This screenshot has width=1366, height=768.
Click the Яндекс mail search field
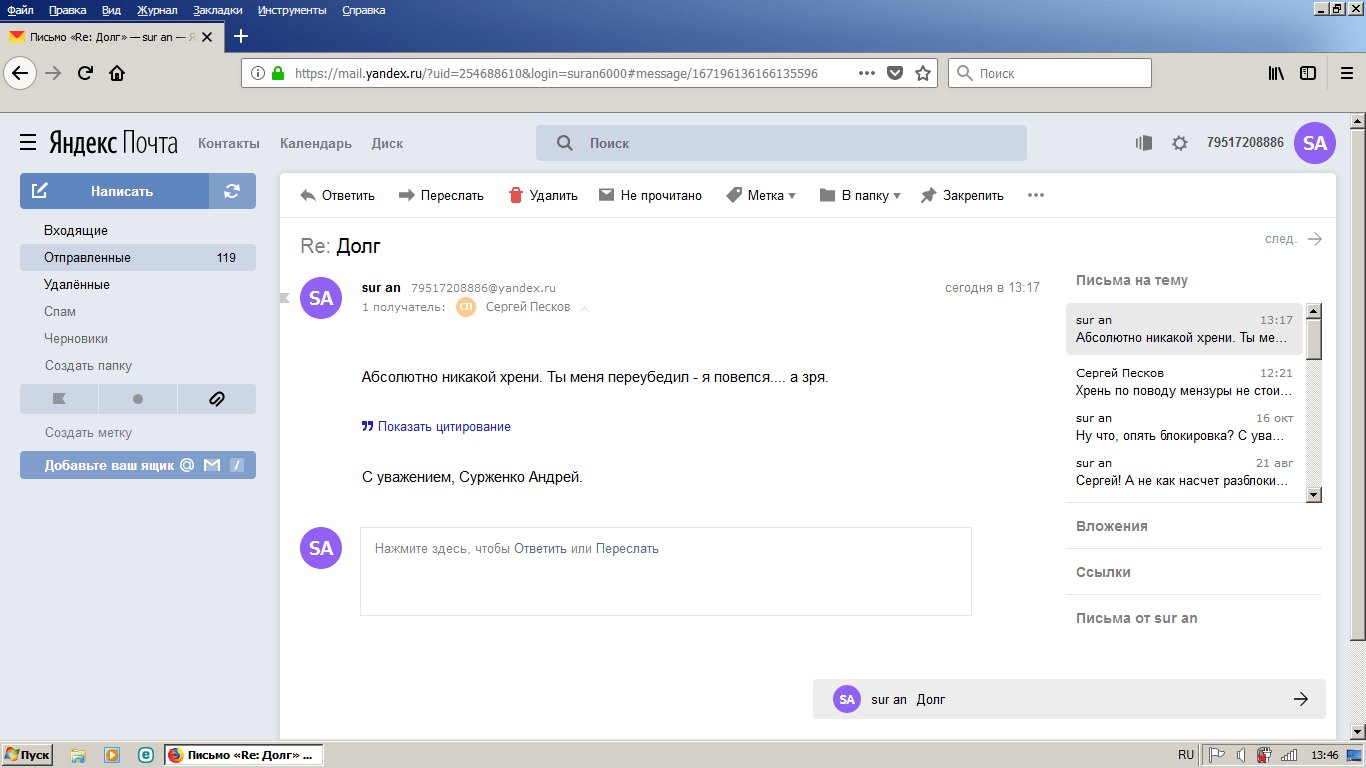coord(790,143)
